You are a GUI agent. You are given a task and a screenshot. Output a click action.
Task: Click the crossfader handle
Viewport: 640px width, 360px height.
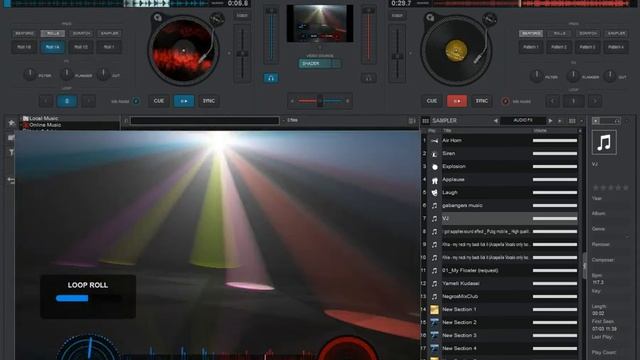click(x=320, y=101)
